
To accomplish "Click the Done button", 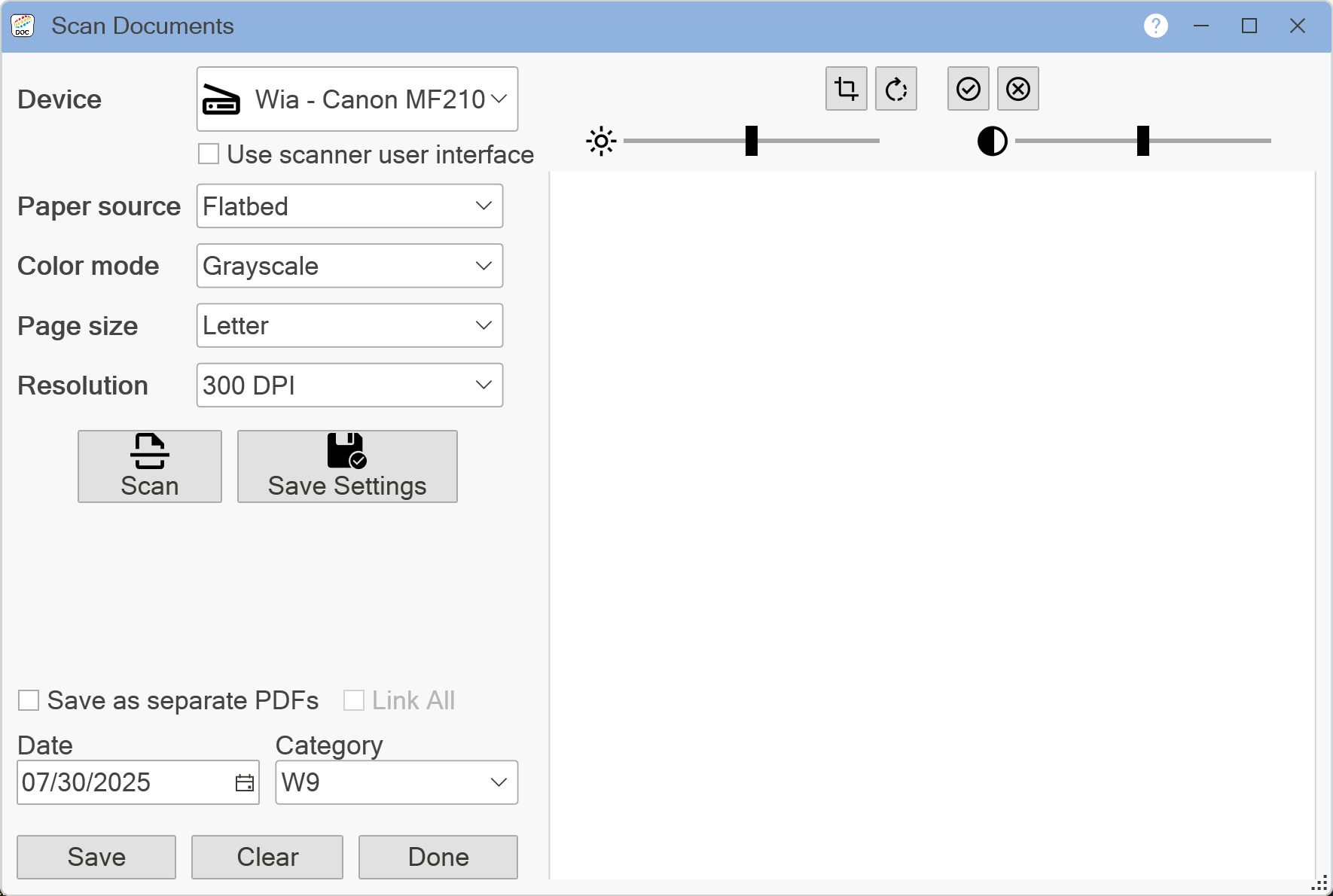I will (x=438, y=857).
